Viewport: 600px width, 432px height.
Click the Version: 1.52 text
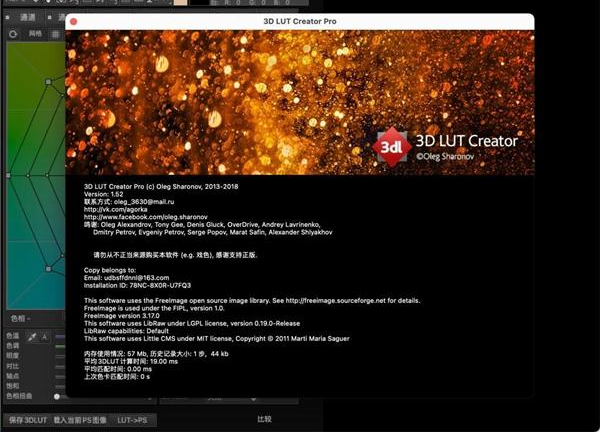coord(103,194)
